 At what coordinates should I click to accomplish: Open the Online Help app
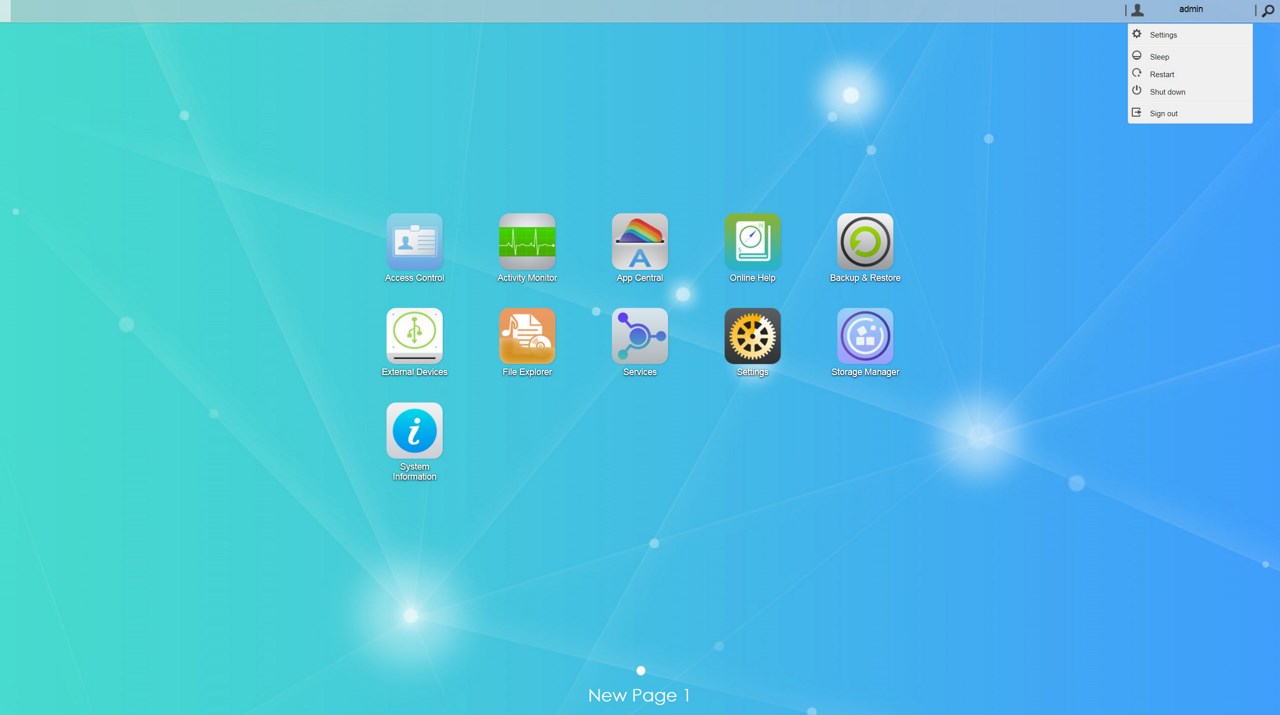click(x=753, y=242)
